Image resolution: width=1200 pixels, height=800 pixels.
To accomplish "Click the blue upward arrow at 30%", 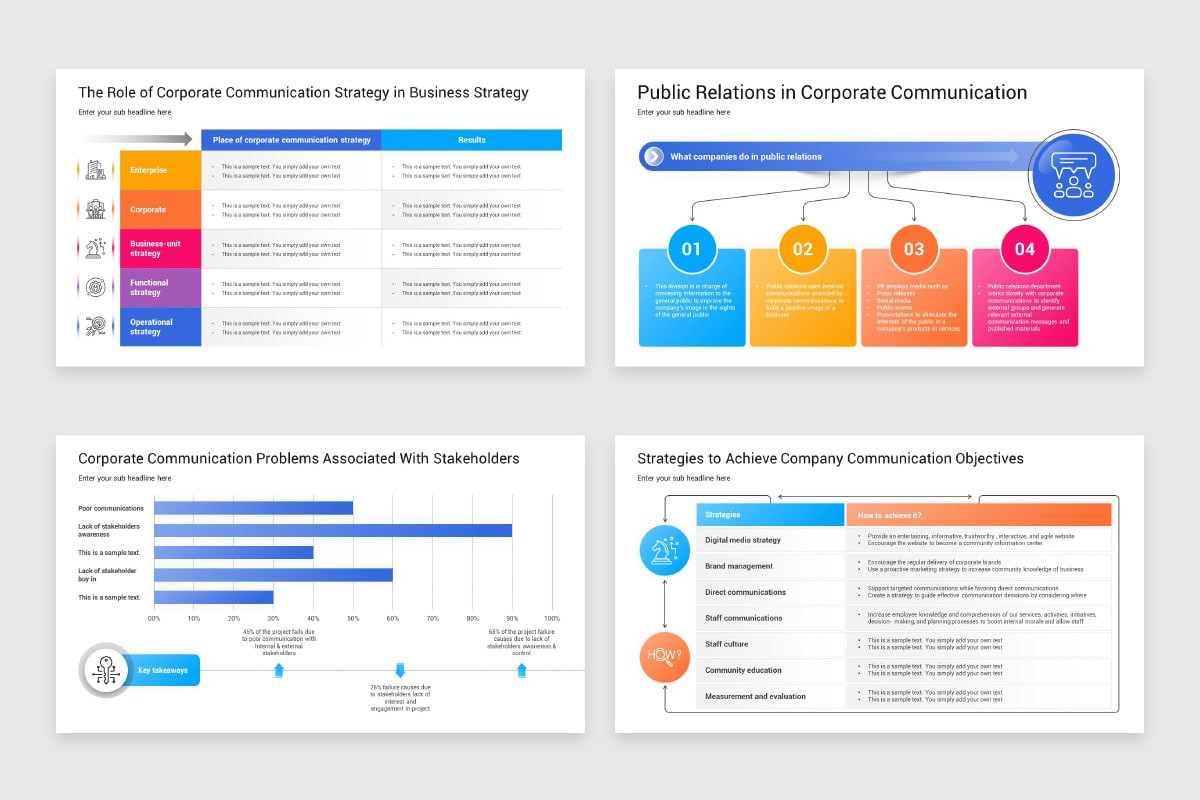I will [278, 670].
